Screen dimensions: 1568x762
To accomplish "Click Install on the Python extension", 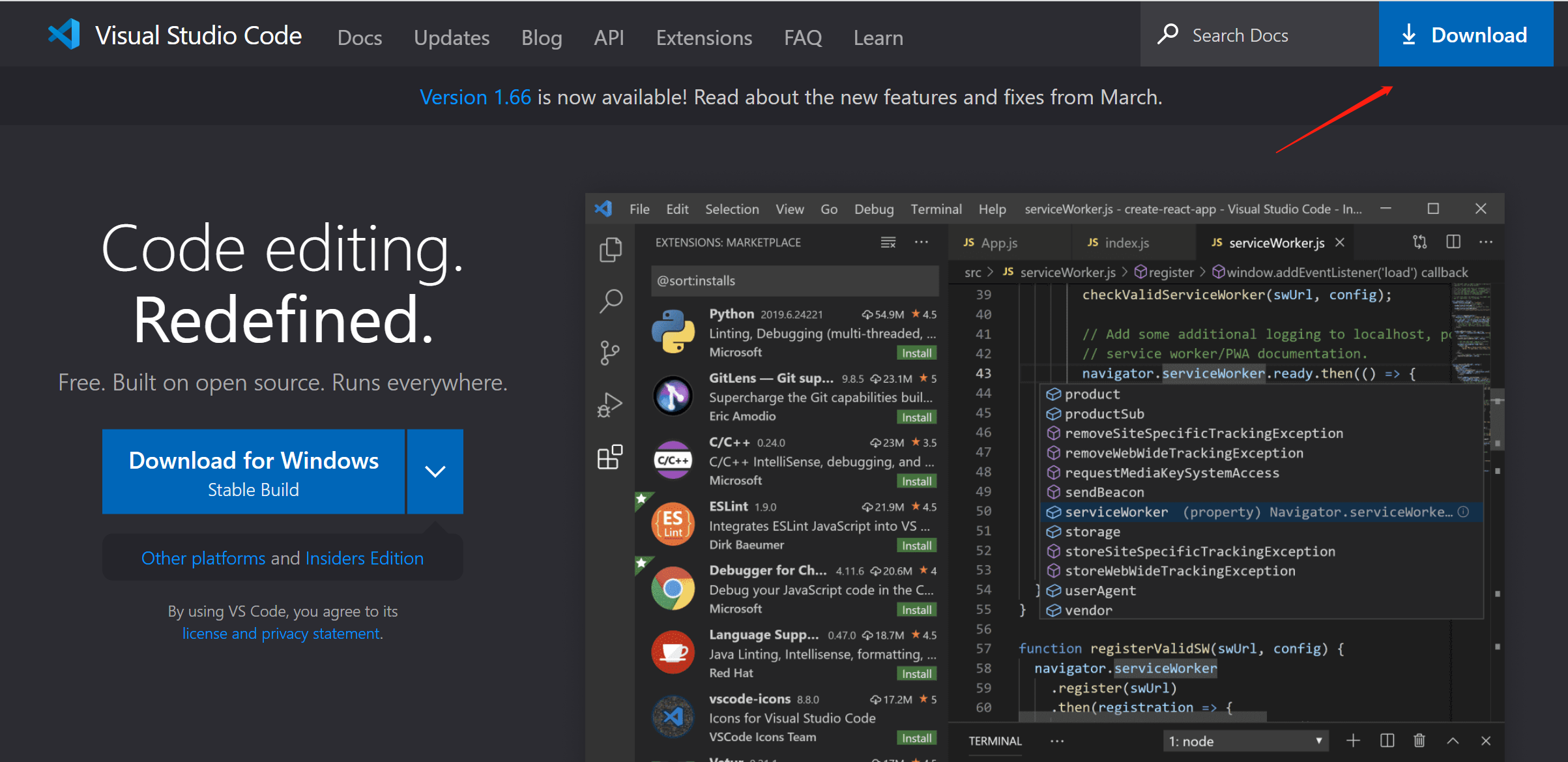I will click(916, 353).
